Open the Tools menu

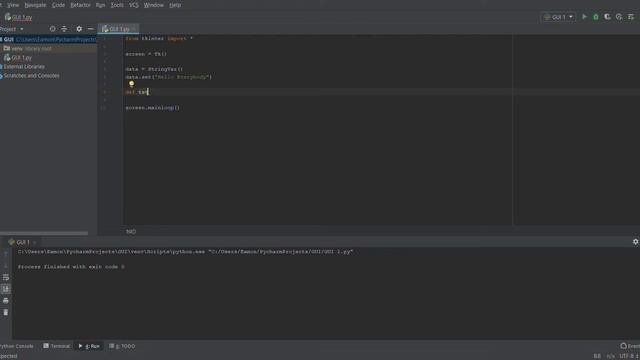pos(117,5)
